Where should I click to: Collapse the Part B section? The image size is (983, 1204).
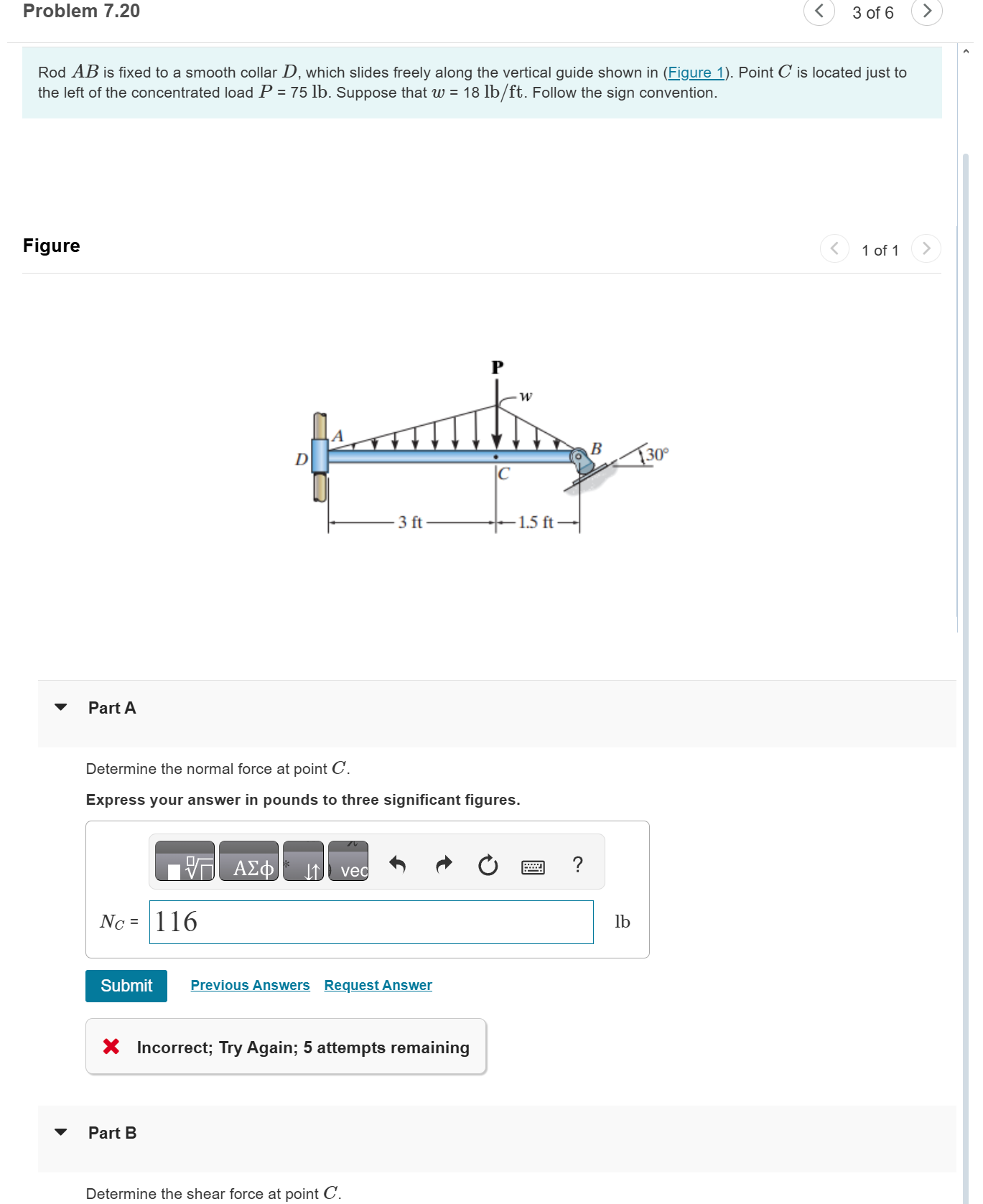pos(61,1132)
